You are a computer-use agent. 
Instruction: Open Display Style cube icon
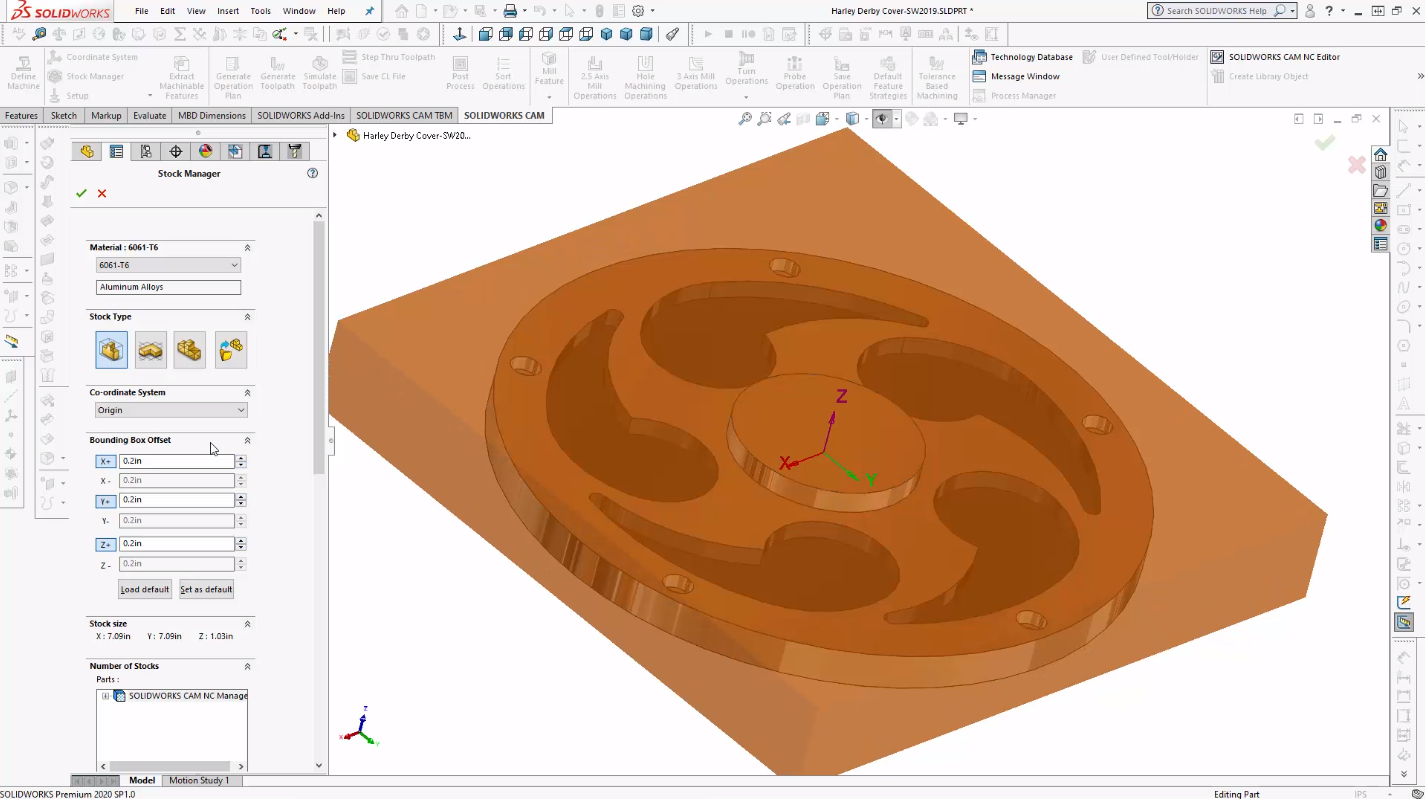tap(853, 119)
